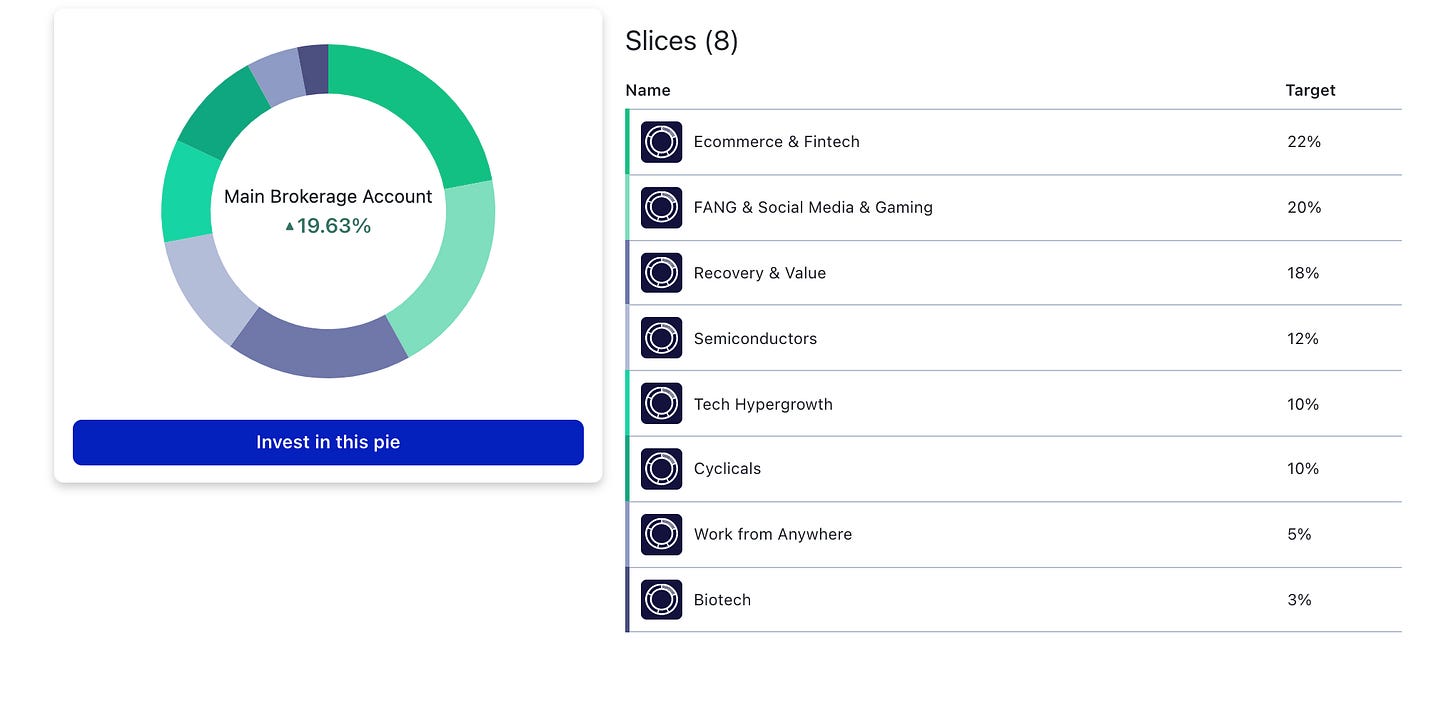Open the Tech Hypergrowth slice name

coord(763,404)
